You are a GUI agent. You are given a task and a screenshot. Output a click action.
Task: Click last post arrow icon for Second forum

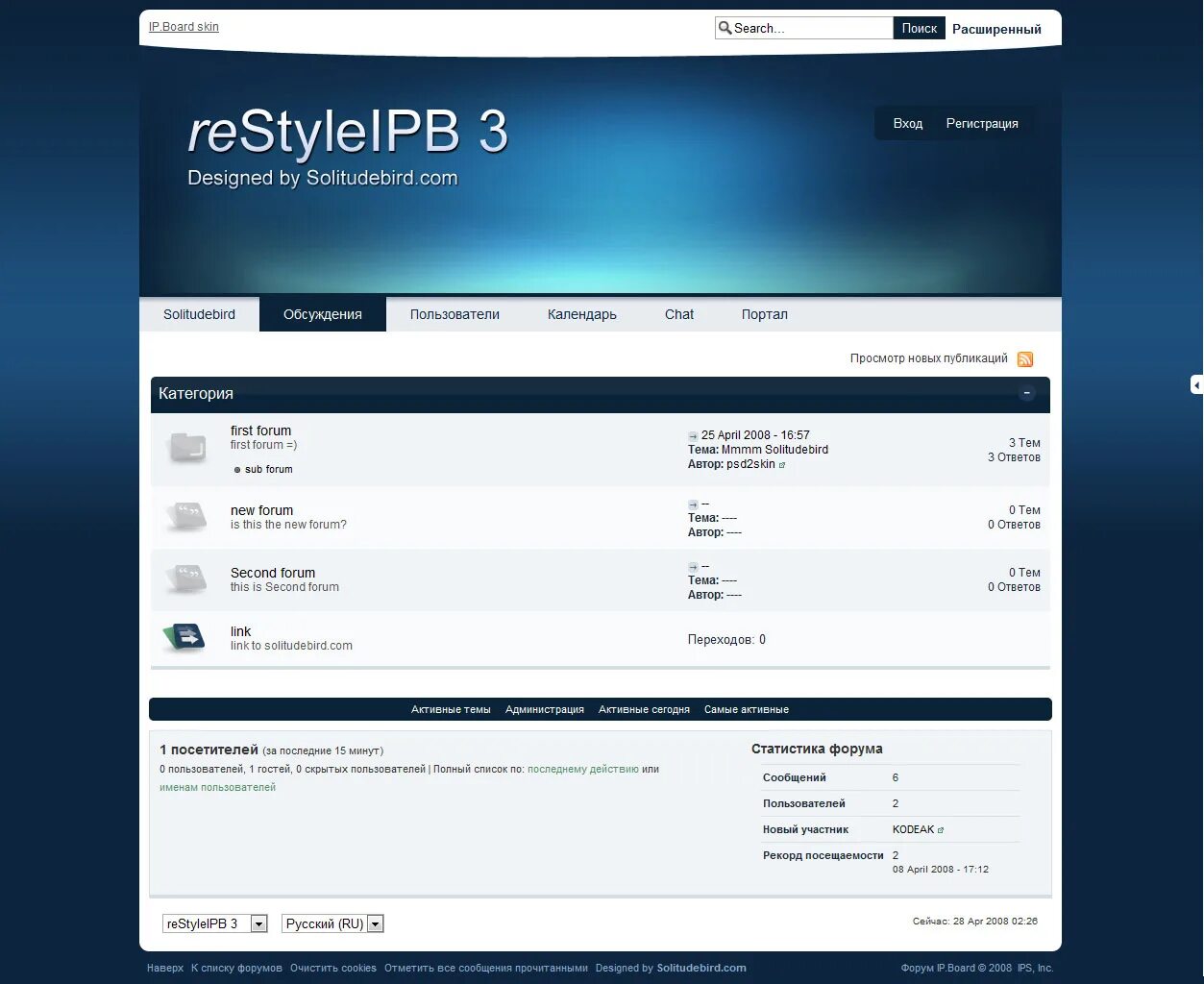(x=693, y=567)
